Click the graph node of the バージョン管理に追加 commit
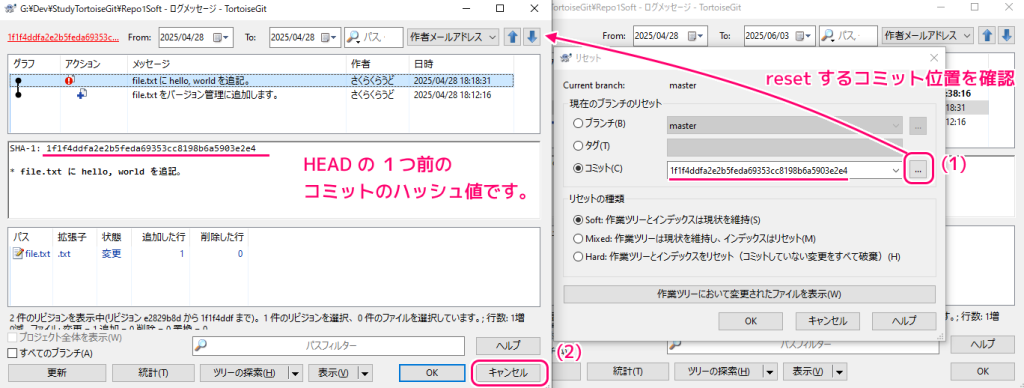Image resolution: width=1024 pixels, height=388 pixels. 18,95
